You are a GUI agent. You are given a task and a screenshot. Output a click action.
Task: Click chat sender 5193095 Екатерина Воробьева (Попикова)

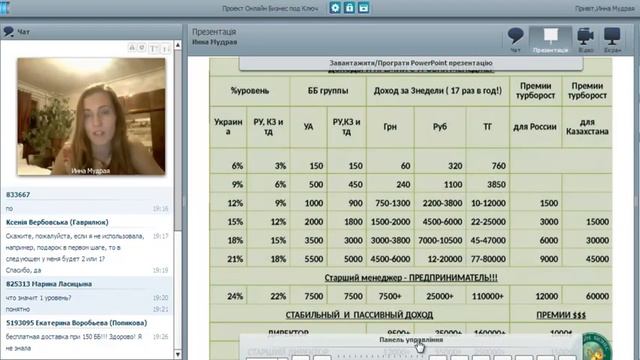coord(76,323)
